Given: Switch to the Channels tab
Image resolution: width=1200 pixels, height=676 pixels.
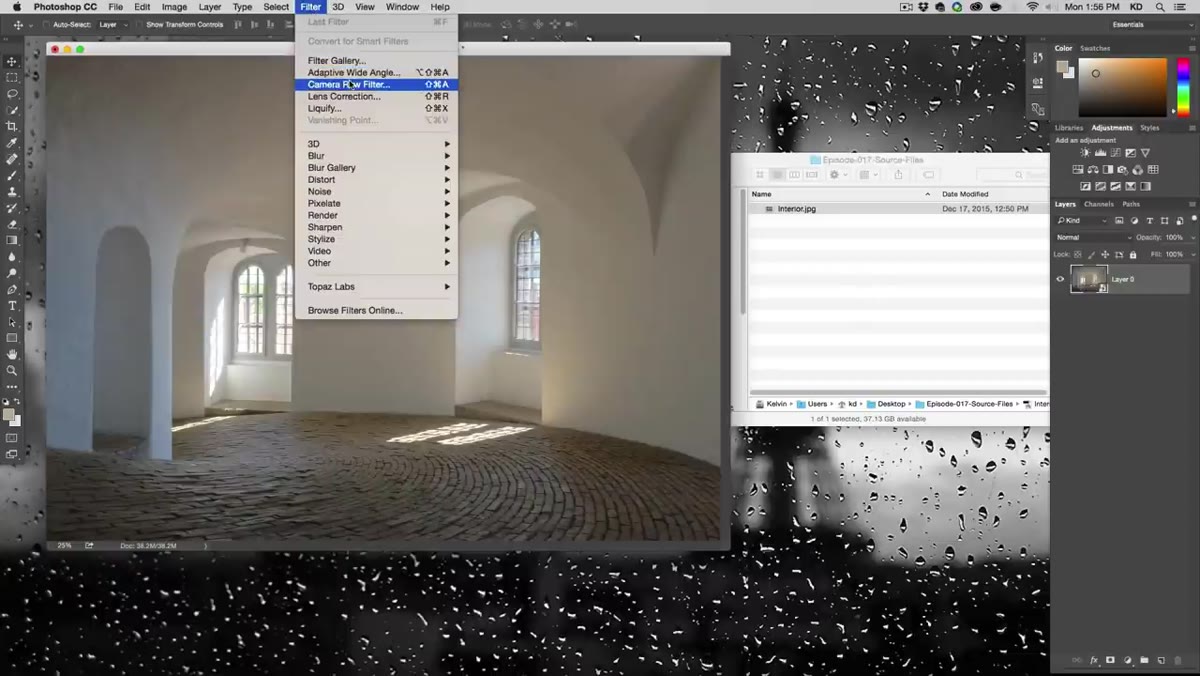Looking at the screenshot, I should click(1099, 204).
